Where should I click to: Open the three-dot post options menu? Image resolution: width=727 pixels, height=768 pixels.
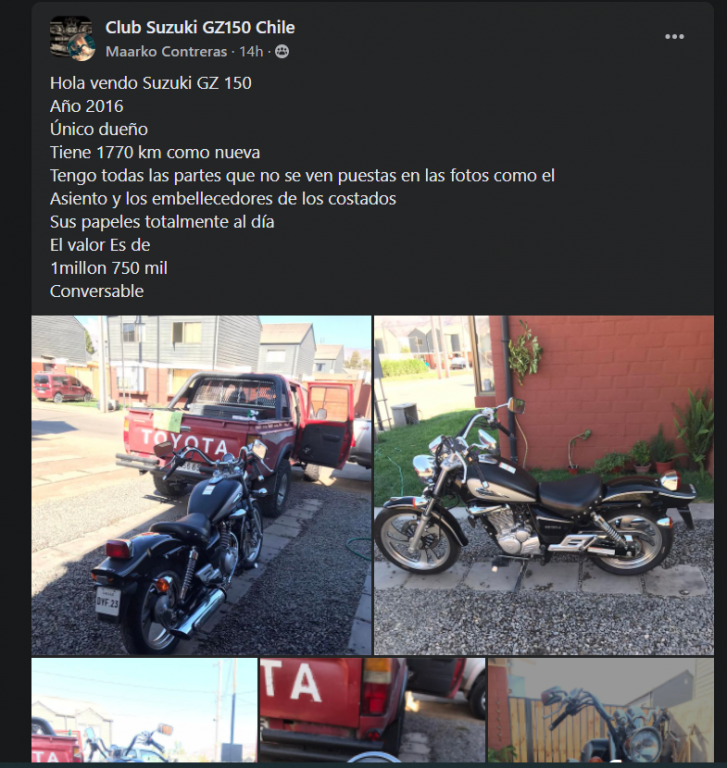[674, 37]
